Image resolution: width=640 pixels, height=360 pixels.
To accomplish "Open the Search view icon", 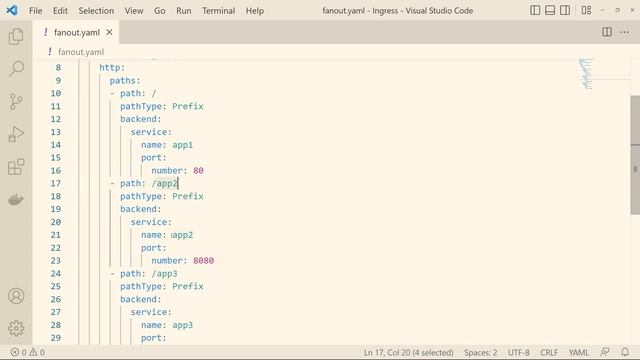I will pos(16,69).
